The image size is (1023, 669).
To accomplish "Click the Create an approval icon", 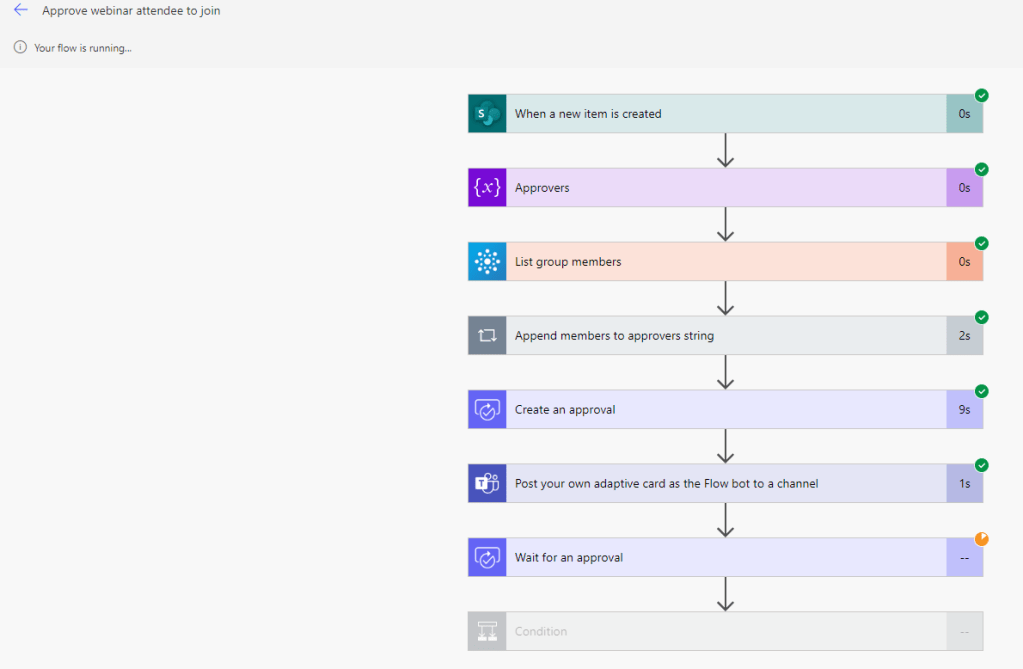I will point(487,410).
